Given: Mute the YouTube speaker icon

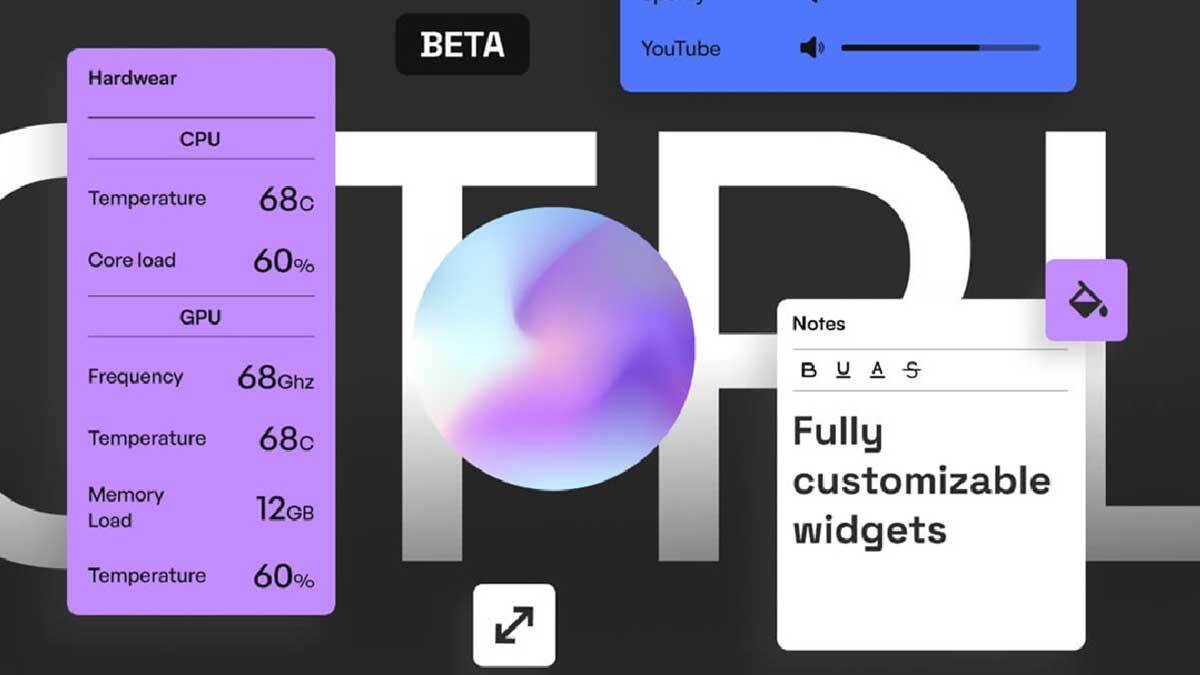Looking at the screenshot, I should coord(812,47).
